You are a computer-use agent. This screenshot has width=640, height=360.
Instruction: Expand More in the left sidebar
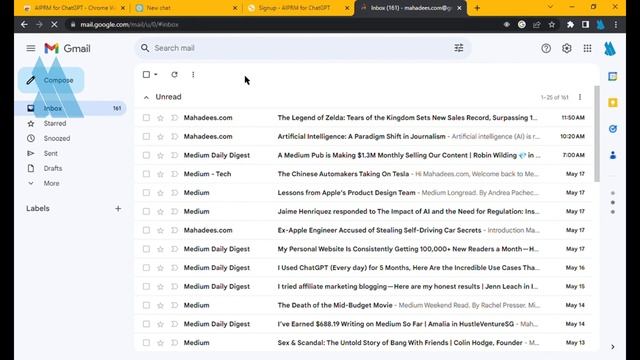pos(51,183)
